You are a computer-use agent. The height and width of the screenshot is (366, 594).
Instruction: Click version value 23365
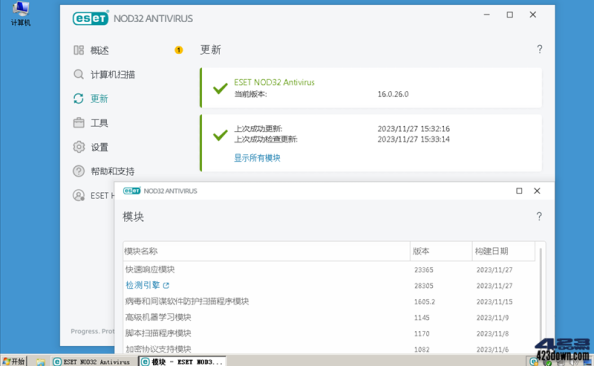point(424,270)
